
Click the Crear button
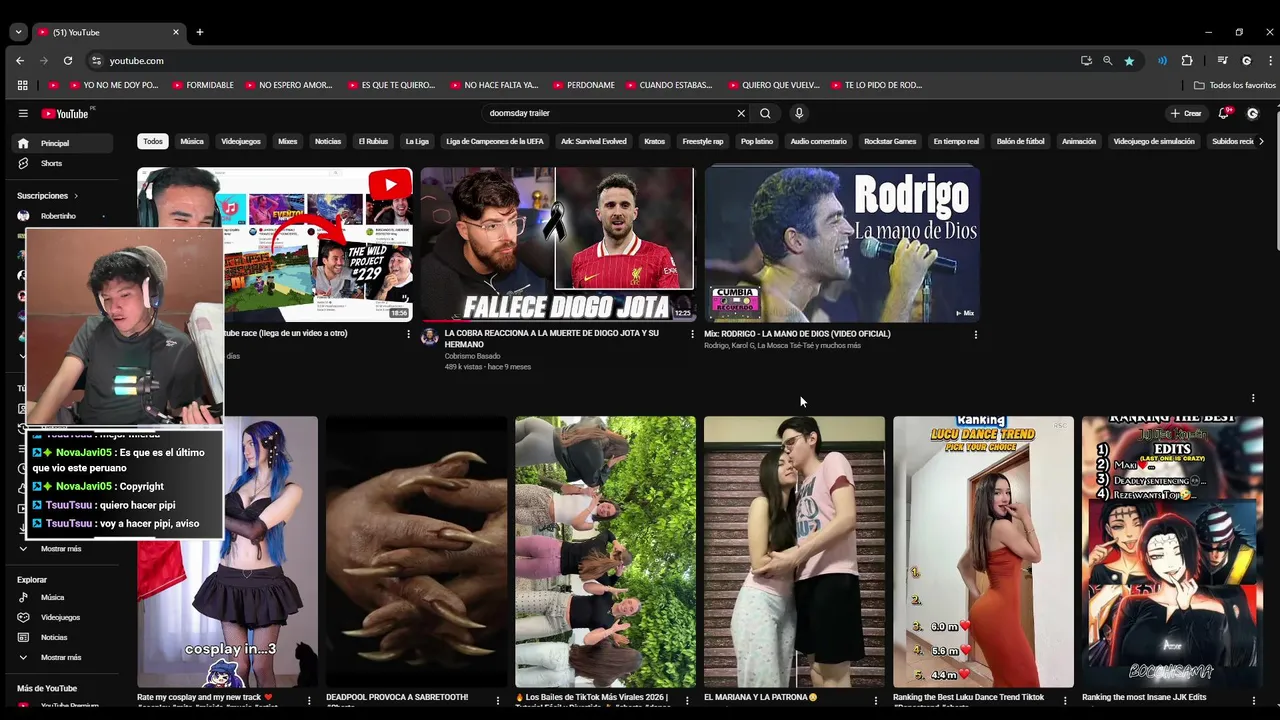tap(1186, 113)
